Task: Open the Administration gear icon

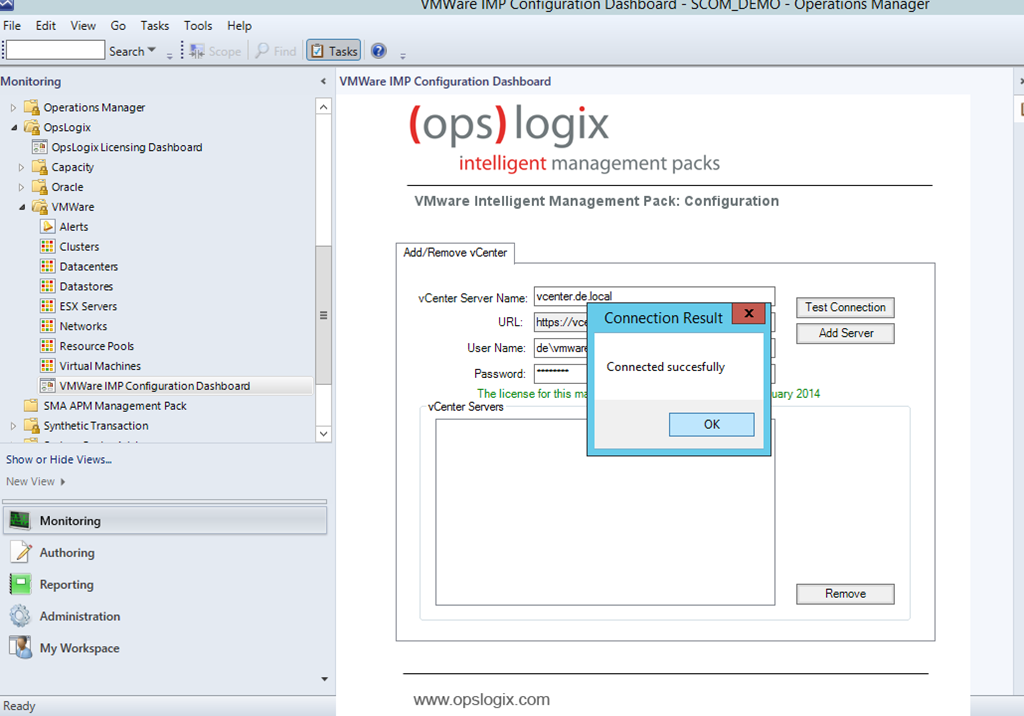Action: tap(21, 617)
